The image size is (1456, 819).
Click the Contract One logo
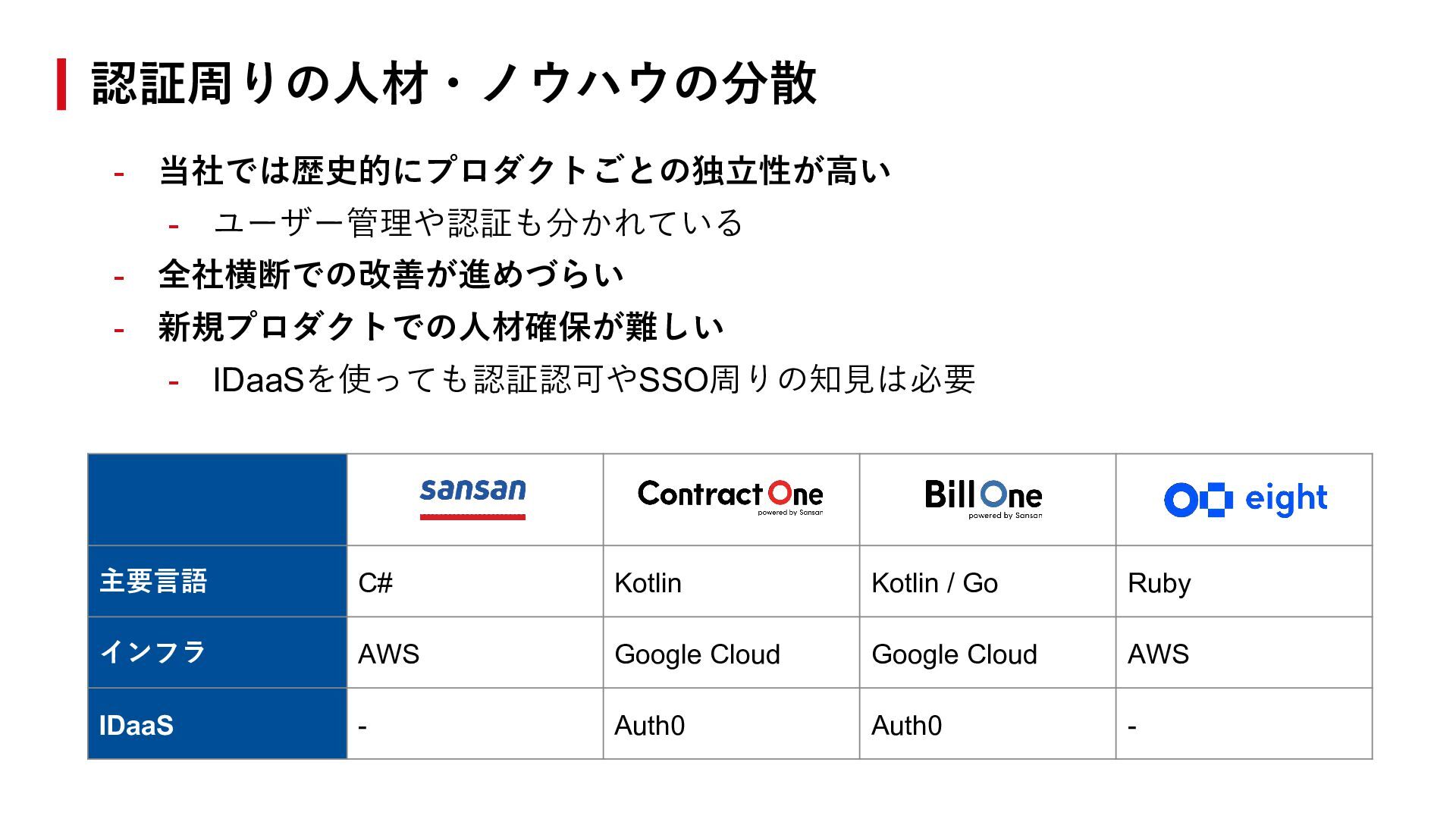(x=730, y=497)
